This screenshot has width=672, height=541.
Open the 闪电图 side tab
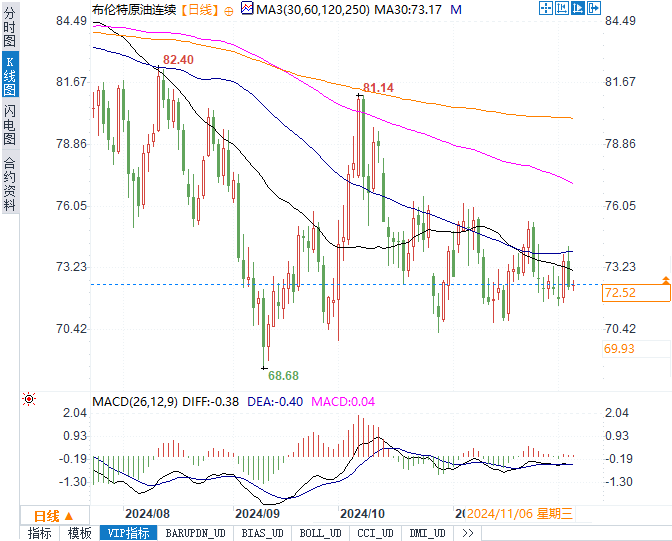click(x=9, y=124)
